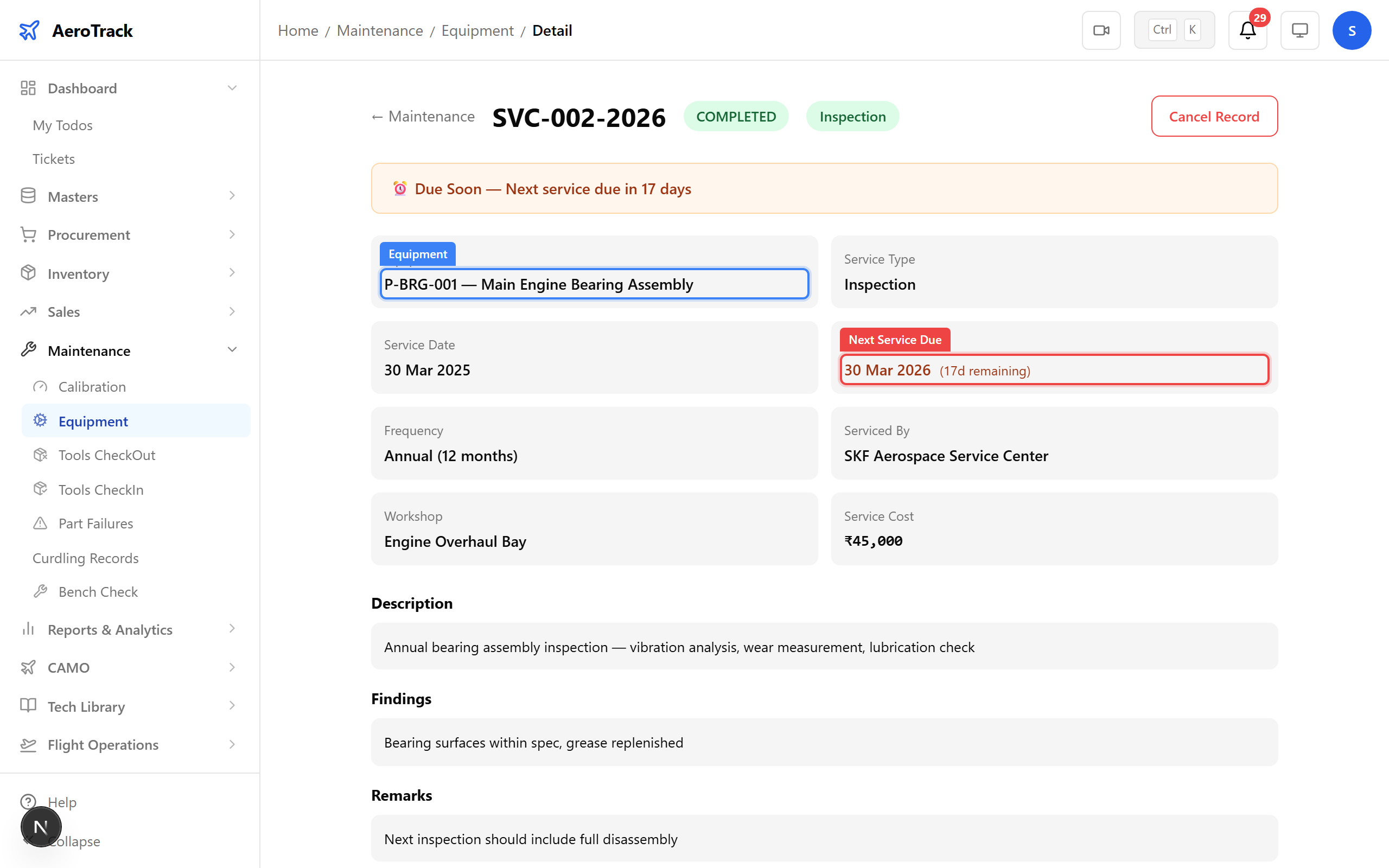Click the monitor display icon

click(x=1299, y=30)
